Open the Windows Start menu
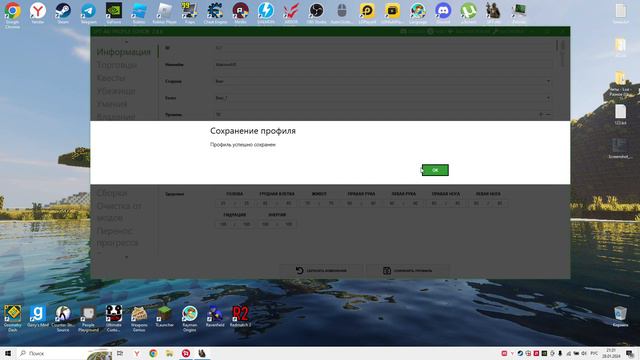The width and height of the screenshot is (640, 360). 8,353
